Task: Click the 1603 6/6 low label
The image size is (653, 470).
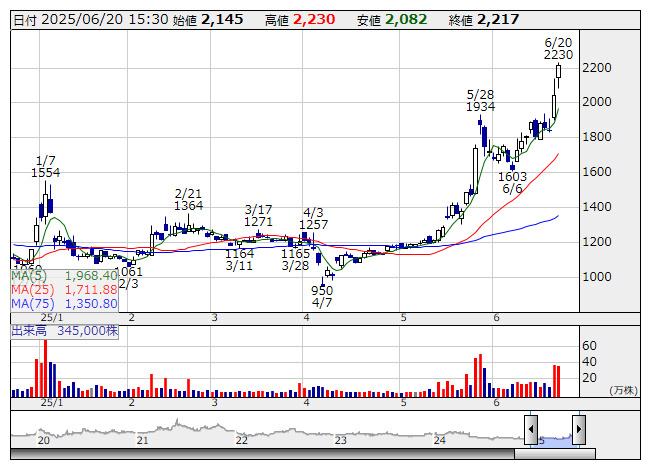Action: (512, 182)
